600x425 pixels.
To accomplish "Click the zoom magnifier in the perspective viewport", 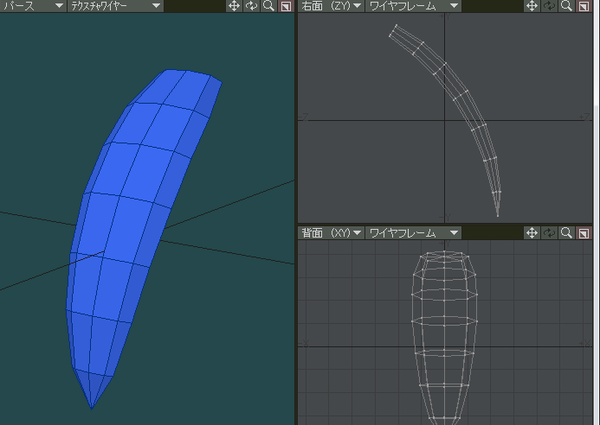I will pyautogui.click(x=269, y=6).
